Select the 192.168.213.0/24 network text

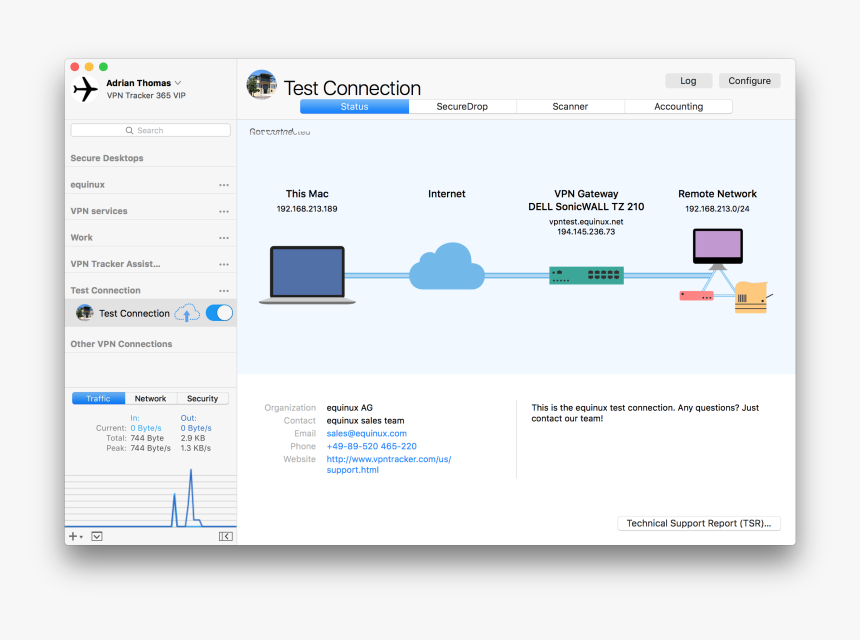click(717, 209)
